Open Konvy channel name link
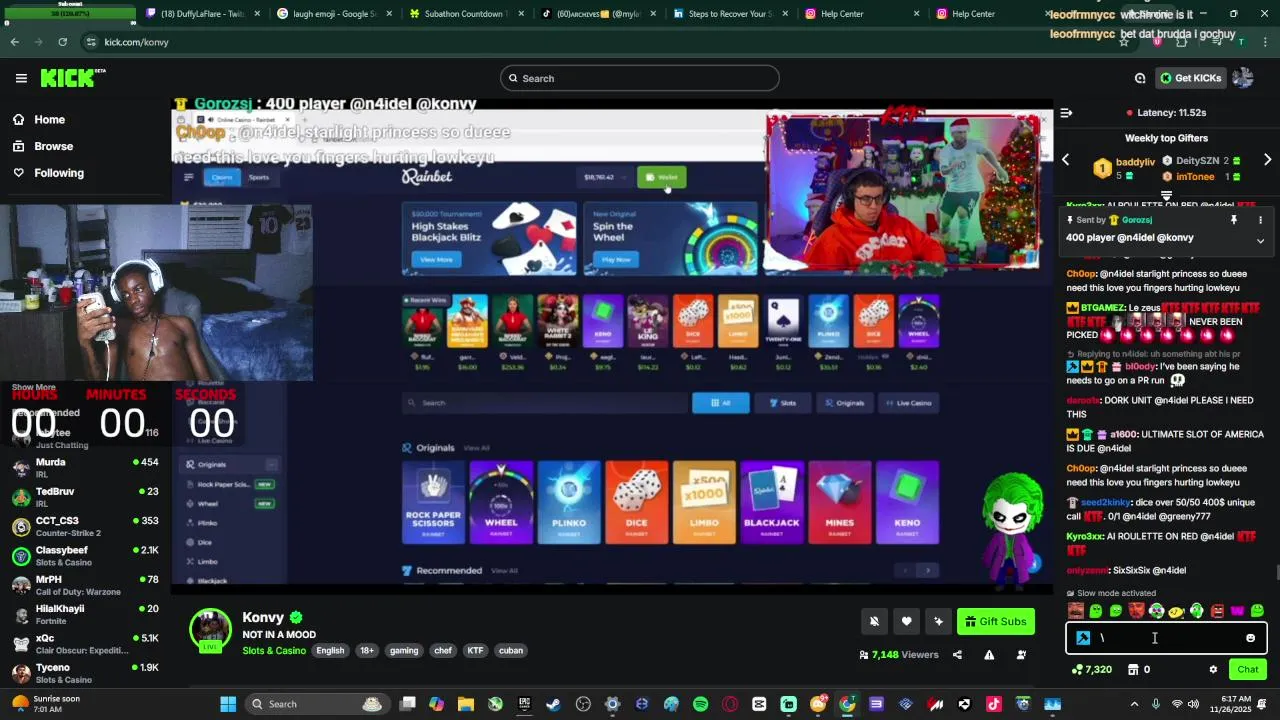 pos(263,617)
